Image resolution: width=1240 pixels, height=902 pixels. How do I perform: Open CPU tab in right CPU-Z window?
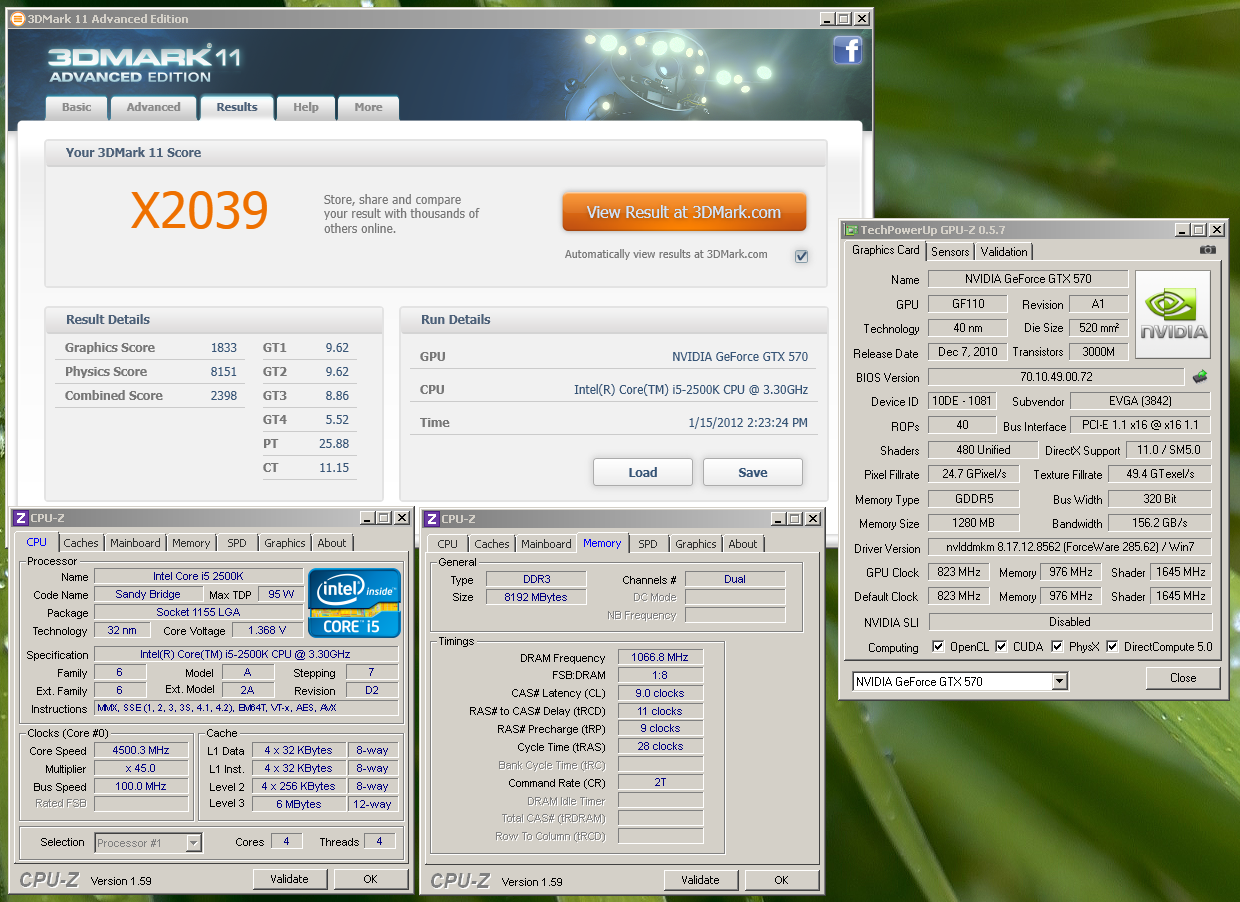click(x=448, y=544)
